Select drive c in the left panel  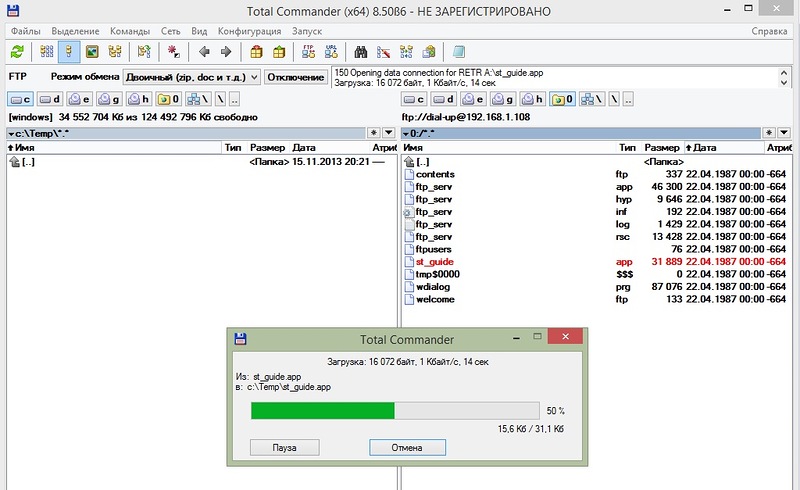(20, 100)
